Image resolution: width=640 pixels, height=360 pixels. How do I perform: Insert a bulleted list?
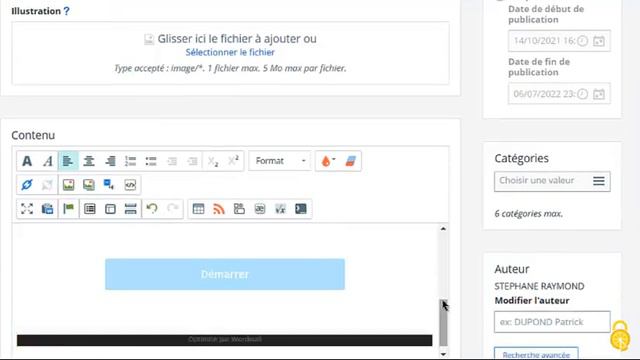pos(151,161)
